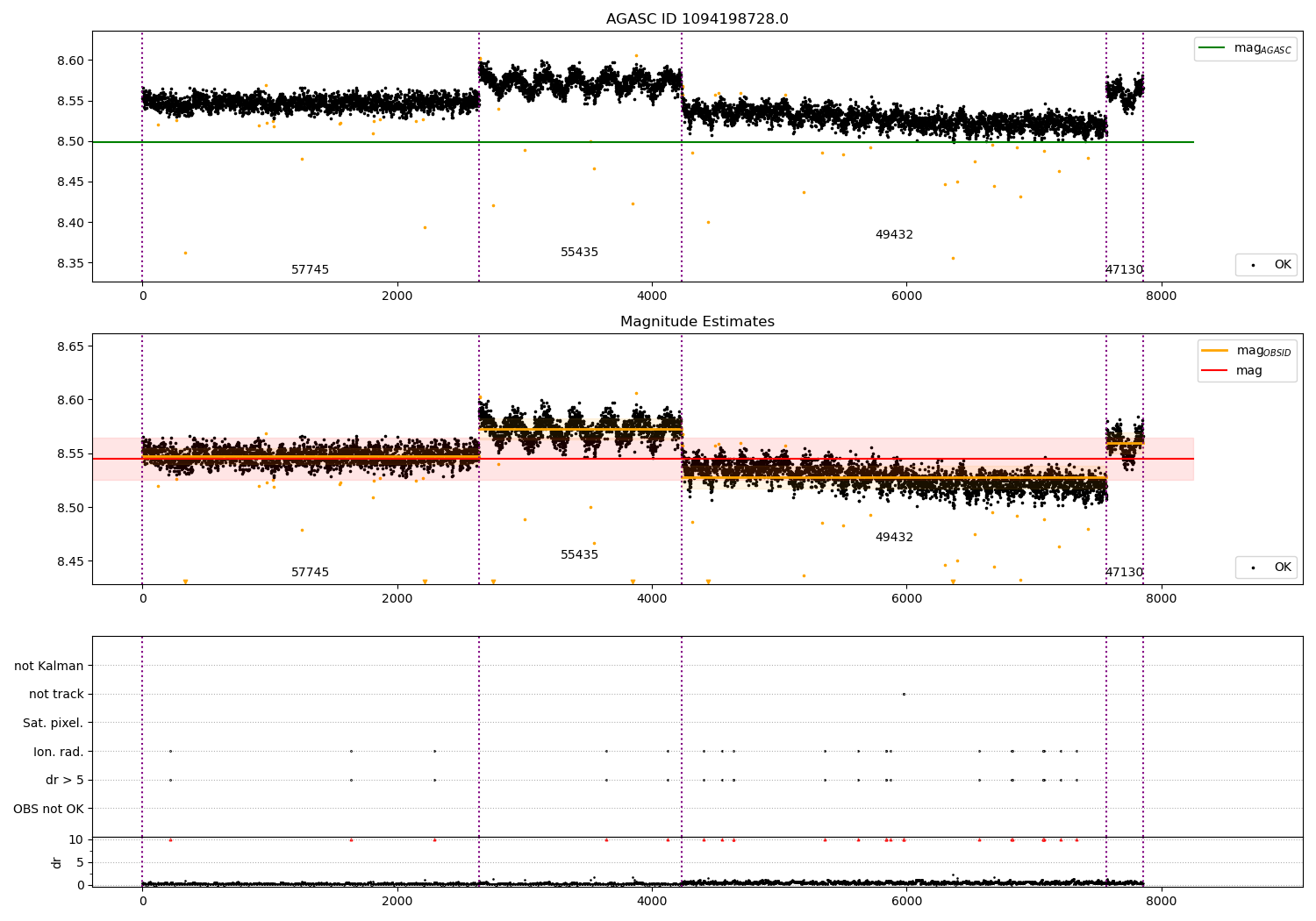This screenshot has width=1316, height=921.
Task: Click the 'Sat. pixel.' axis label
Action: 53,723
